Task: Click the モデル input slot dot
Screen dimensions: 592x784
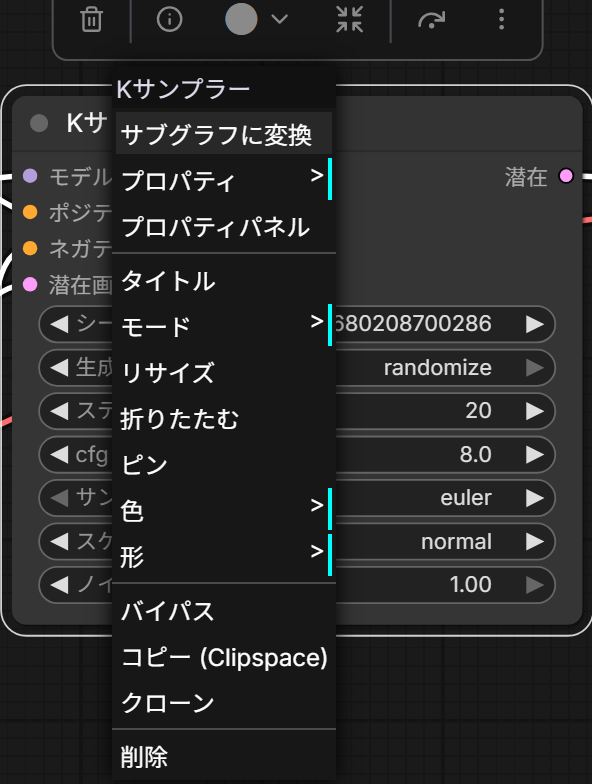Action: click(x=30, y=176)
